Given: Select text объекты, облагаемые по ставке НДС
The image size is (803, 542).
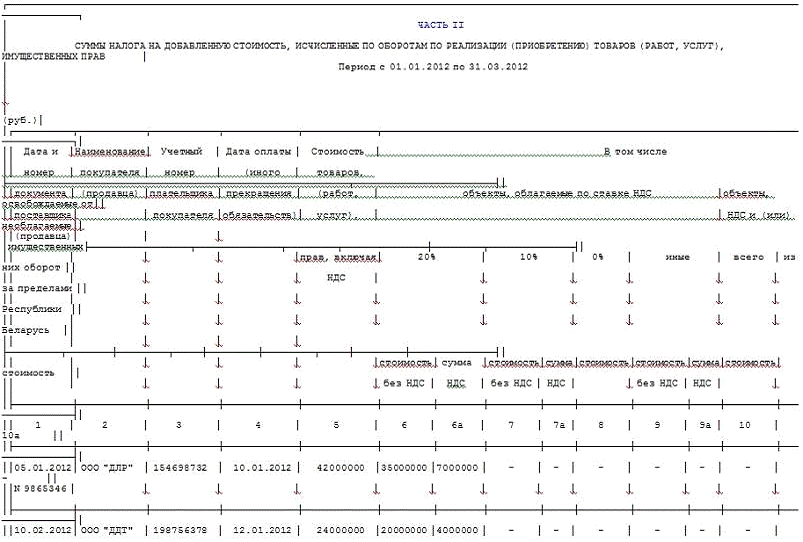Looking at the screenshot, I should click(557, 194).
